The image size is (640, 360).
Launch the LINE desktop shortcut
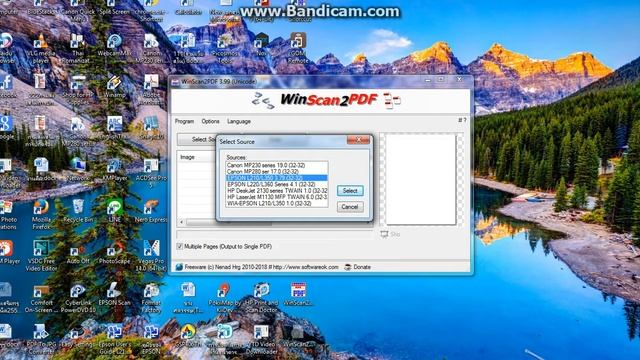click(x=115, y=211)
